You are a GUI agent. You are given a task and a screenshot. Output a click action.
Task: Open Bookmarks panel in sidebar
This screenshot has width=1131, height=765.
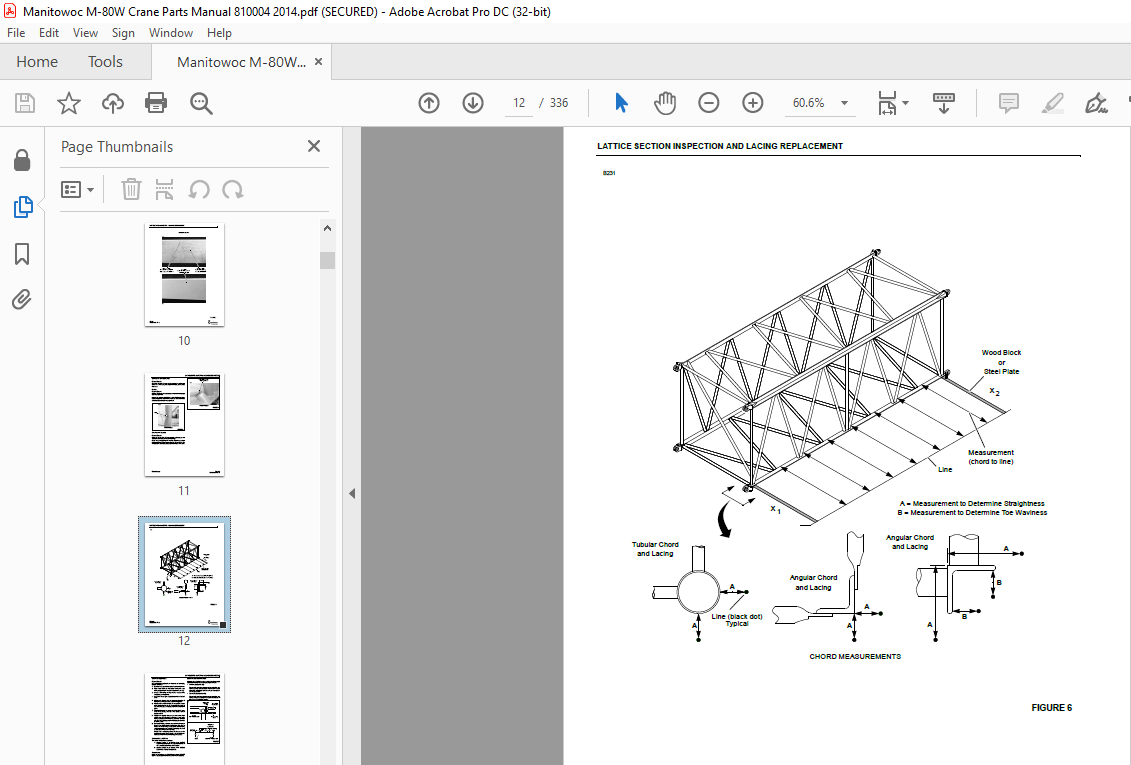22,254
